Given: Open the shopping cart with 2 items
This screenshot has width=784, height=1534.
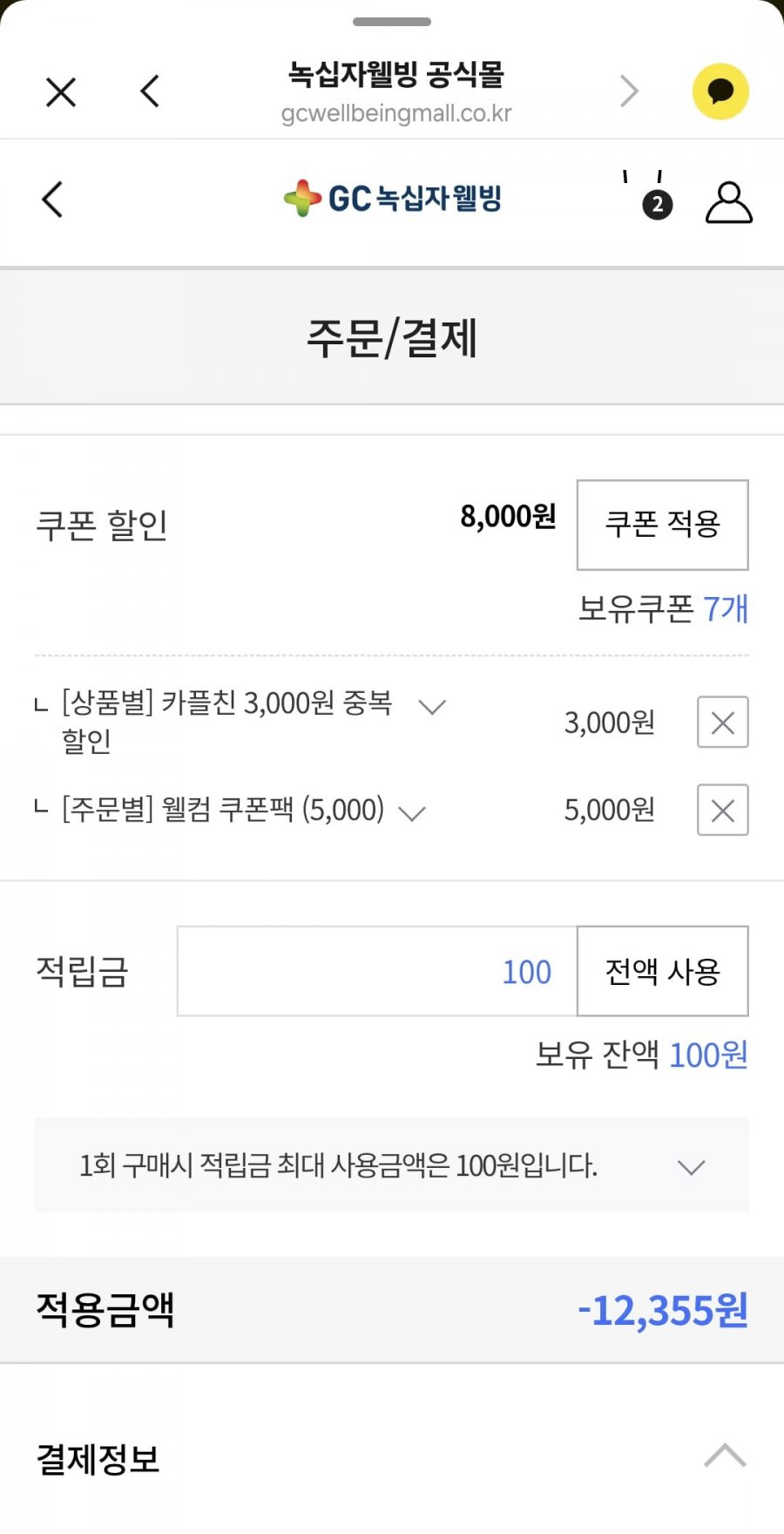Looking at the screenshot, I should coord(645,197).
